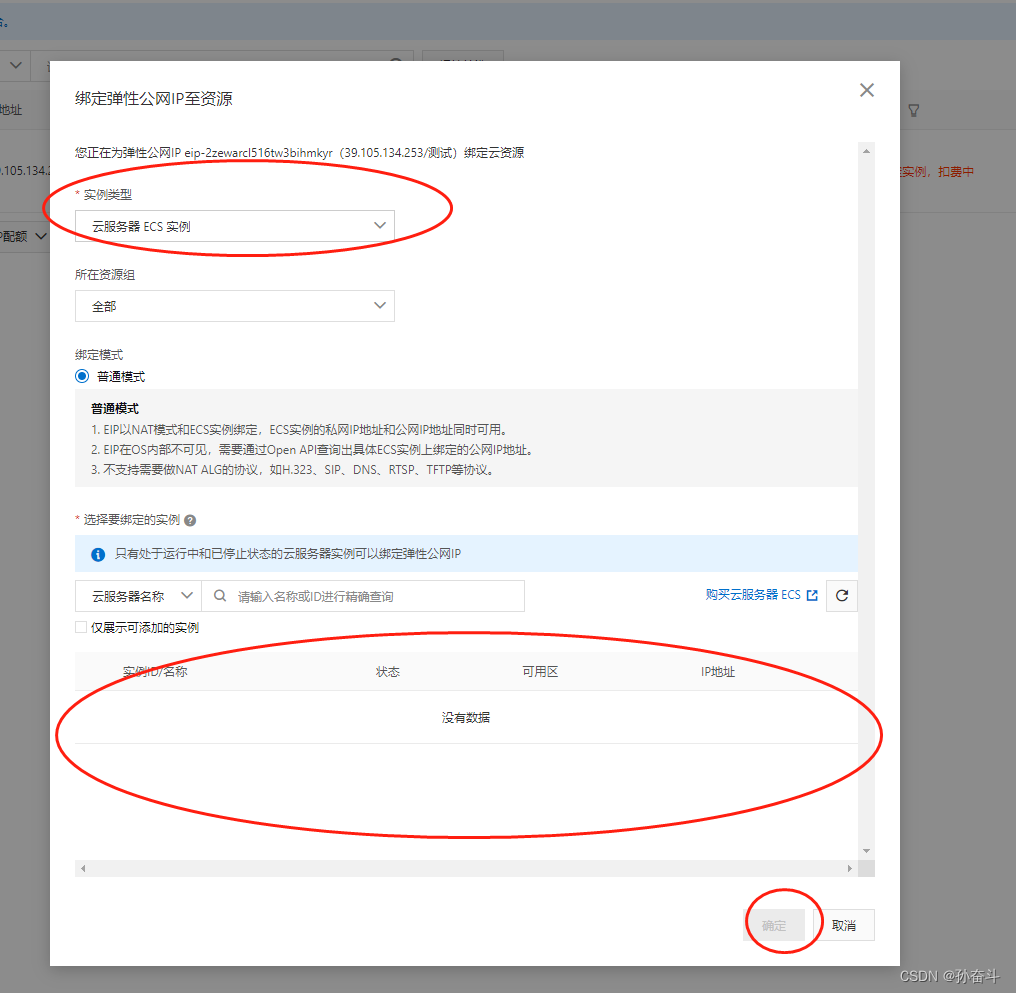Open the 购买云服务器 ECS link
1016x993 pixels.
[753, 595]
